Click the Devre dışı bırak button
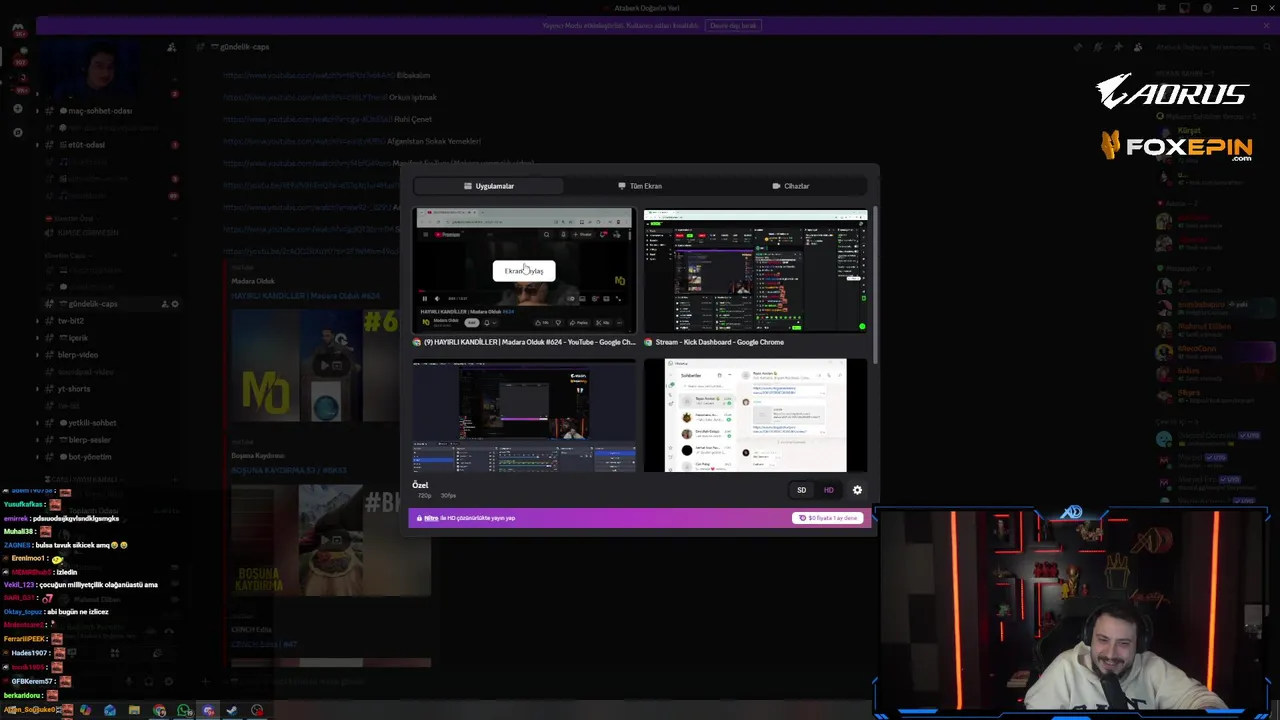 coord(733,25)
